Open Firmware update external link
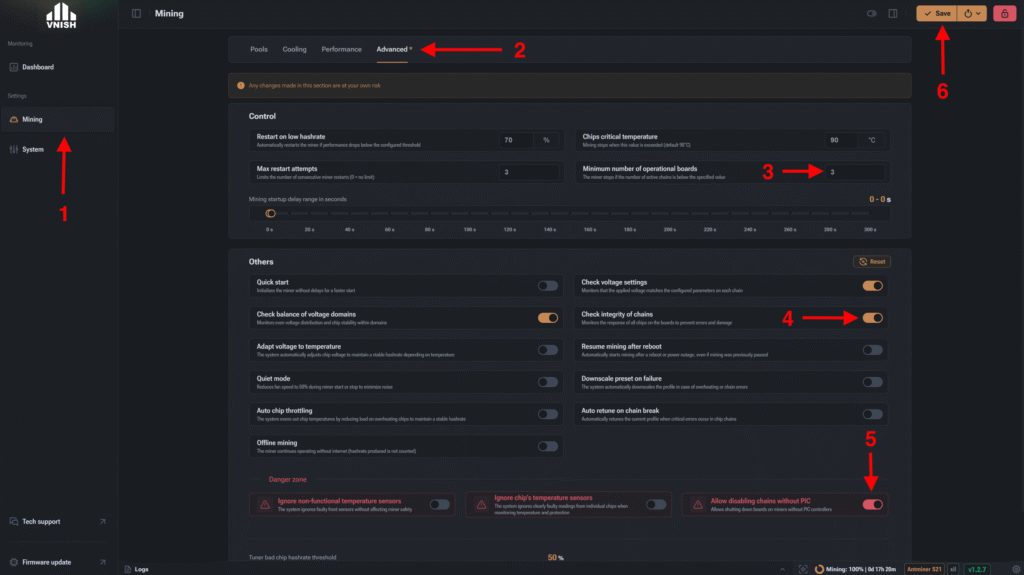 click(x=103, y=562)
